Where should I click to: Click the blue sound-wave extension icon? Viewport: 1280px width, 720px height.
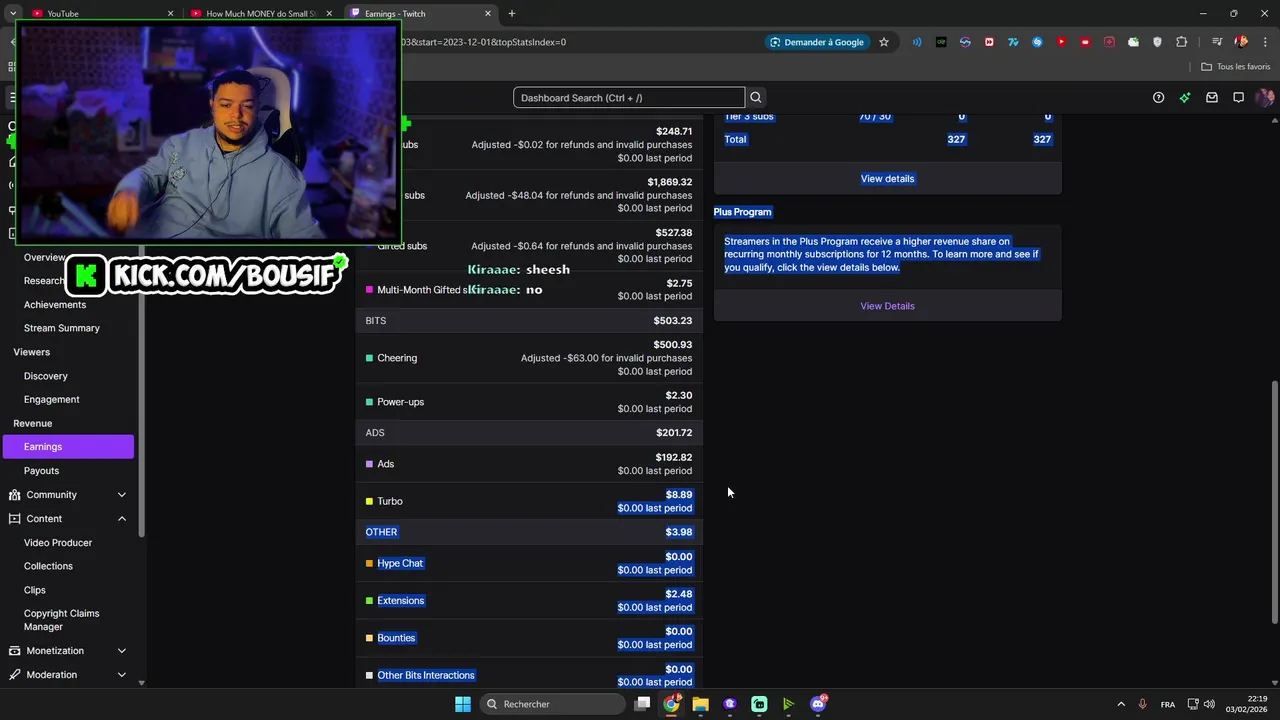(x=917, y=42)
